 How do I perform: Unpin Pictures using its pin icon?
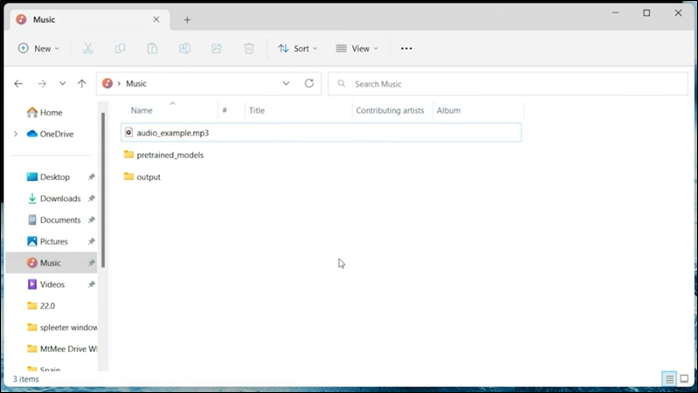(x=91, y=241)
